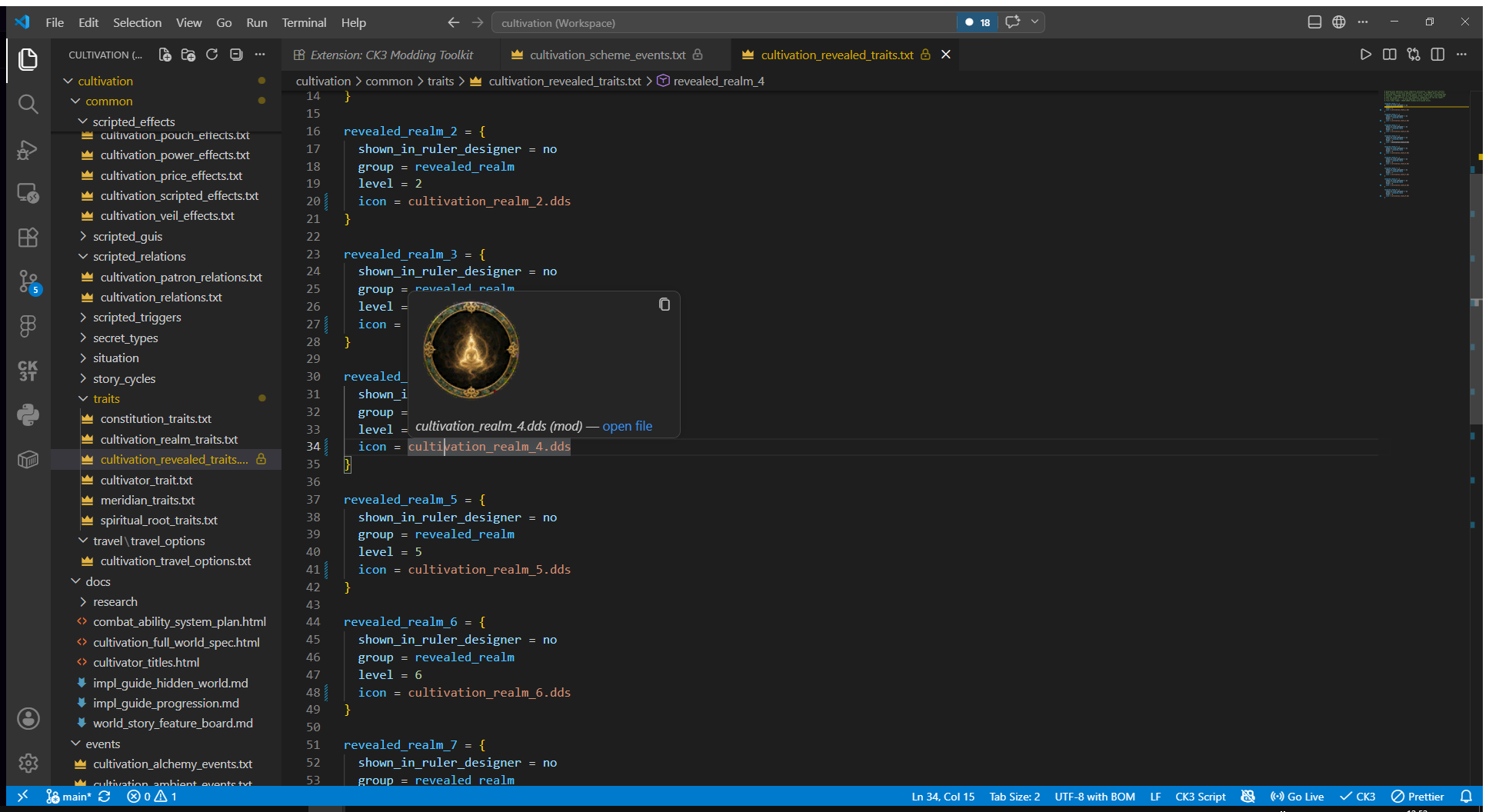Toggle the primary panel layout button
This screenshot has width=1489, height=812.
click(x=1314, y=22)
